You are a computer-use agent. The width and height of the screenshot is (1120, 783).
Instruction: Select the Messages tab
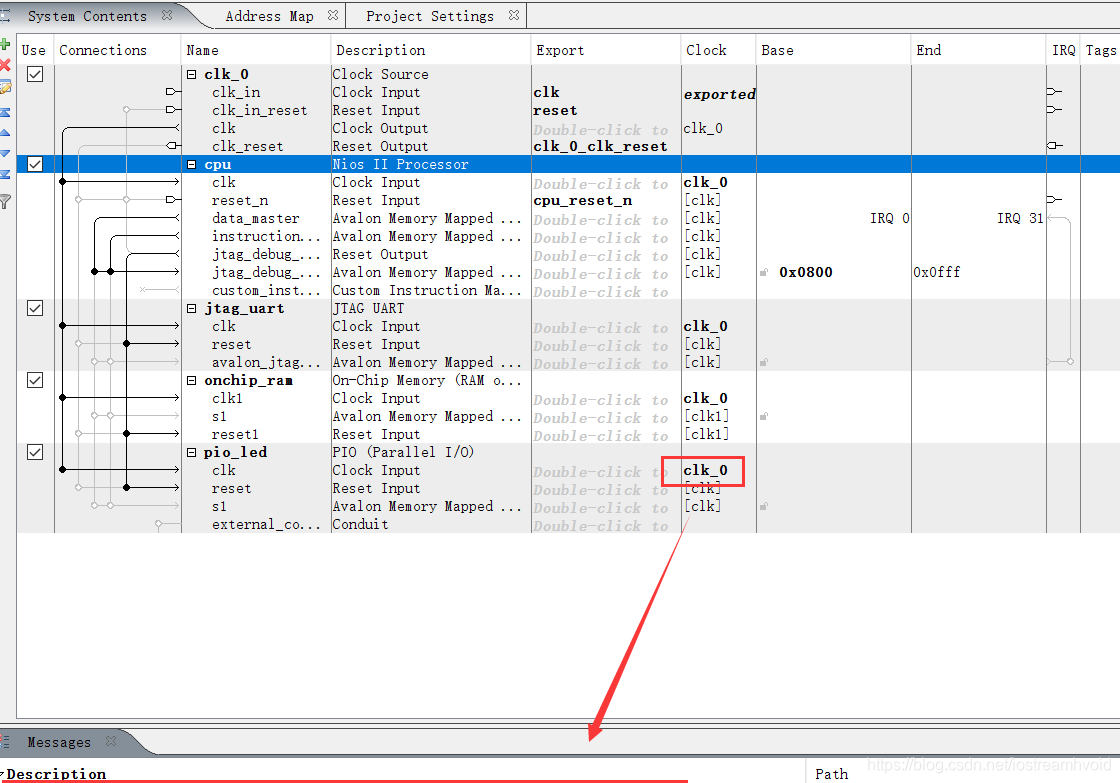point(59,742)
